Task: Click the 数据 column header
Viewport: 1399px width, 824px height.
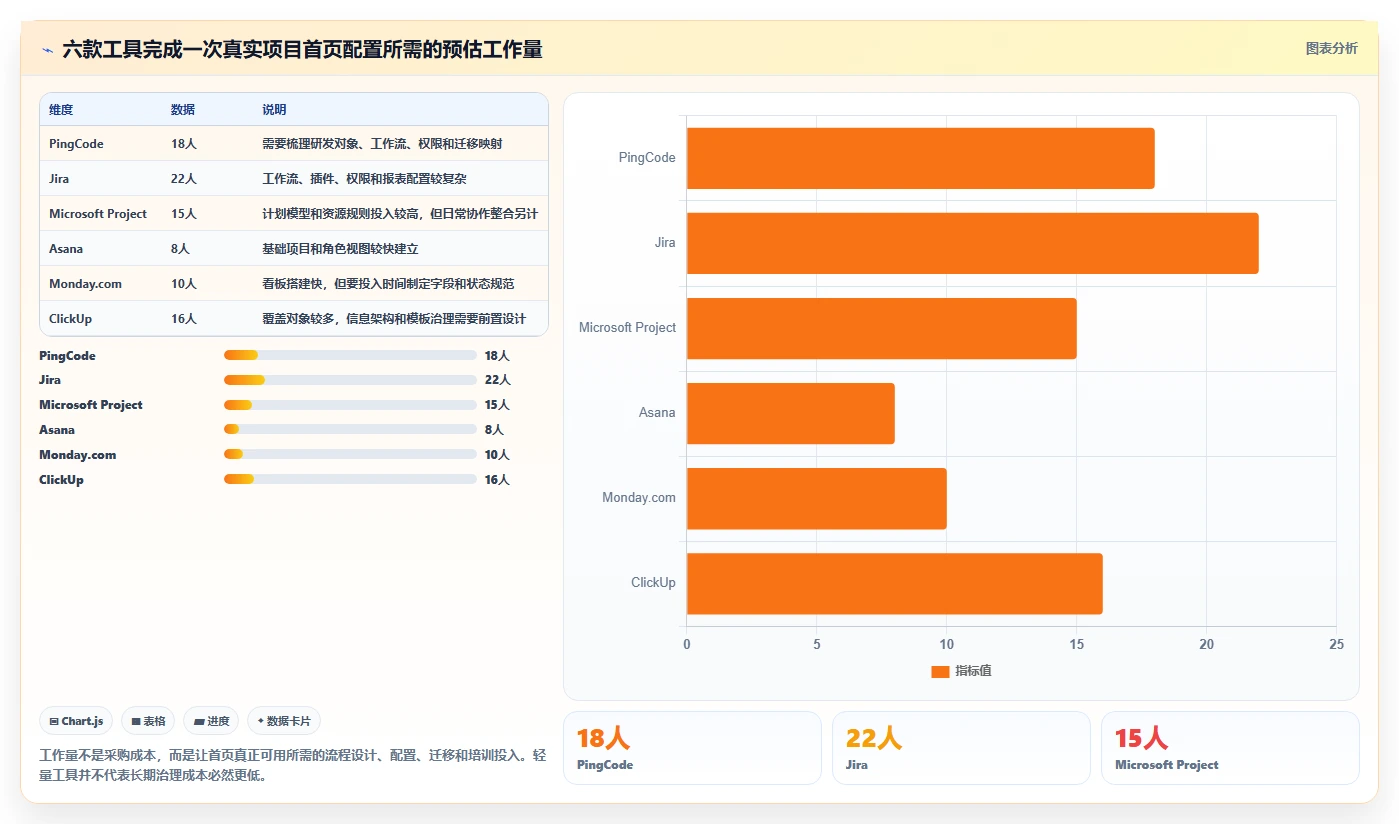Action: [x=183, y=110]
